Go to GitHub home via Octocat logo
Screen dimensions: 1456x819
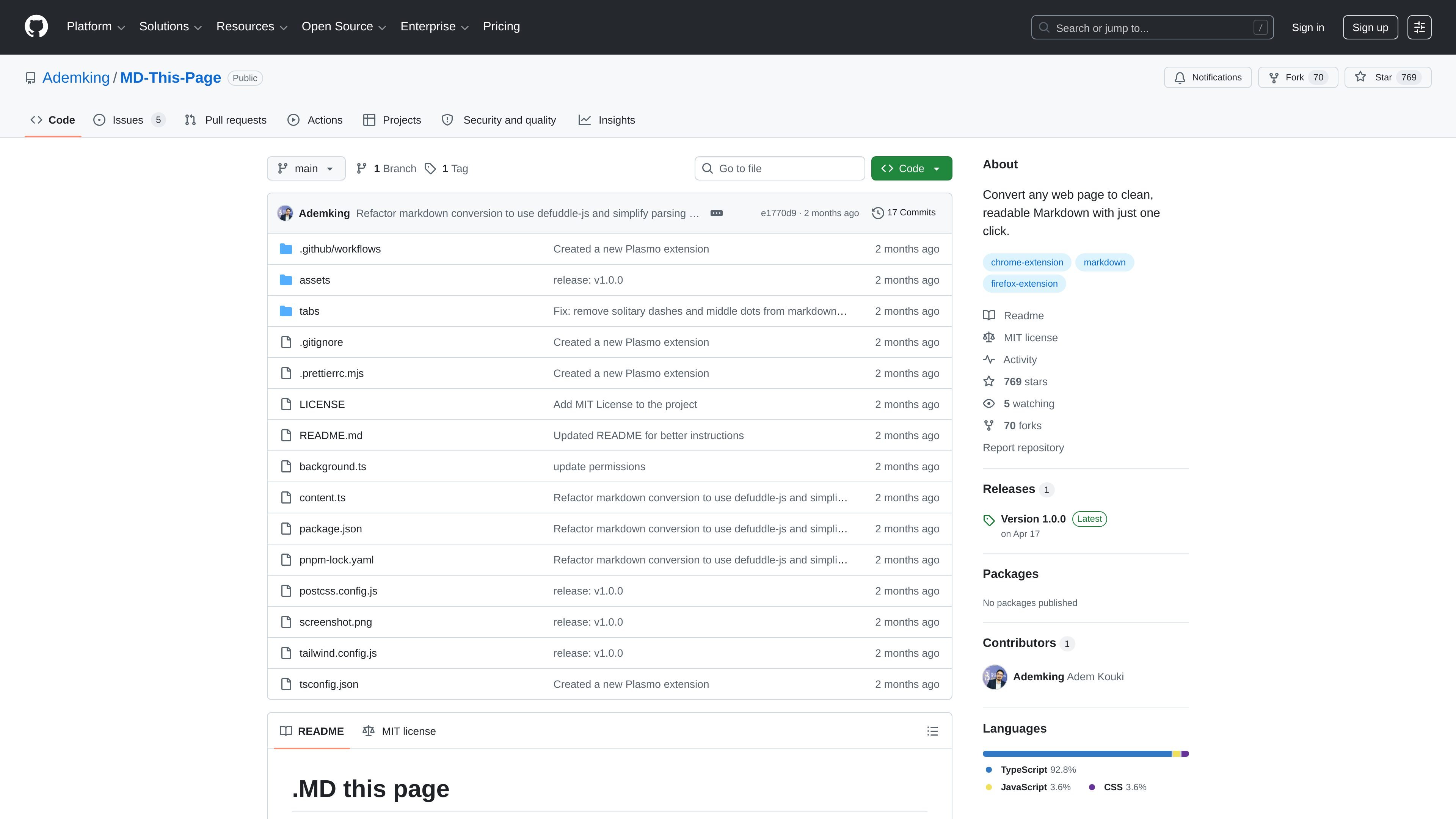pos(36,27)
